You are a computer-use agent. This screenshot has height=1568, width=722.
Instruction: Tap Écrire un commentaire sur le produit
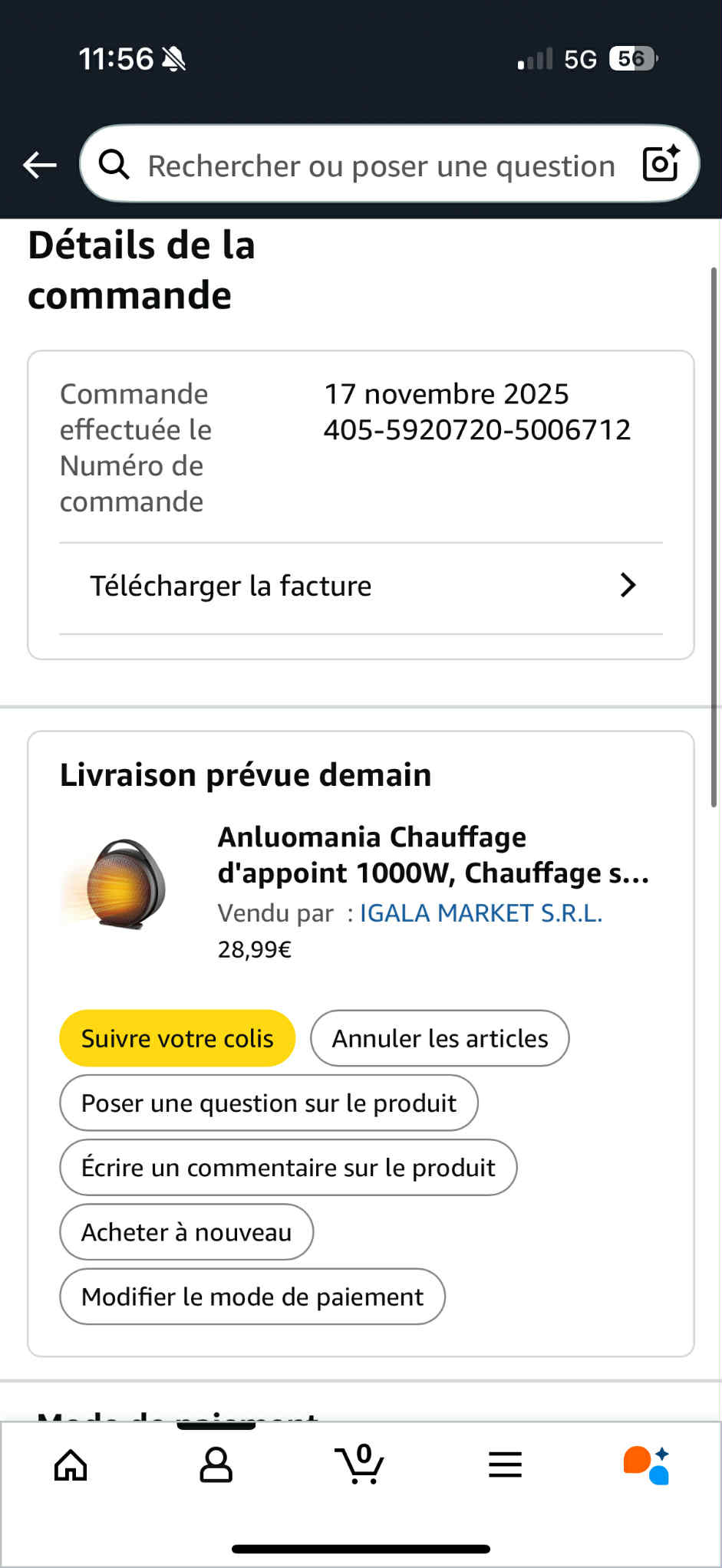288,1167
